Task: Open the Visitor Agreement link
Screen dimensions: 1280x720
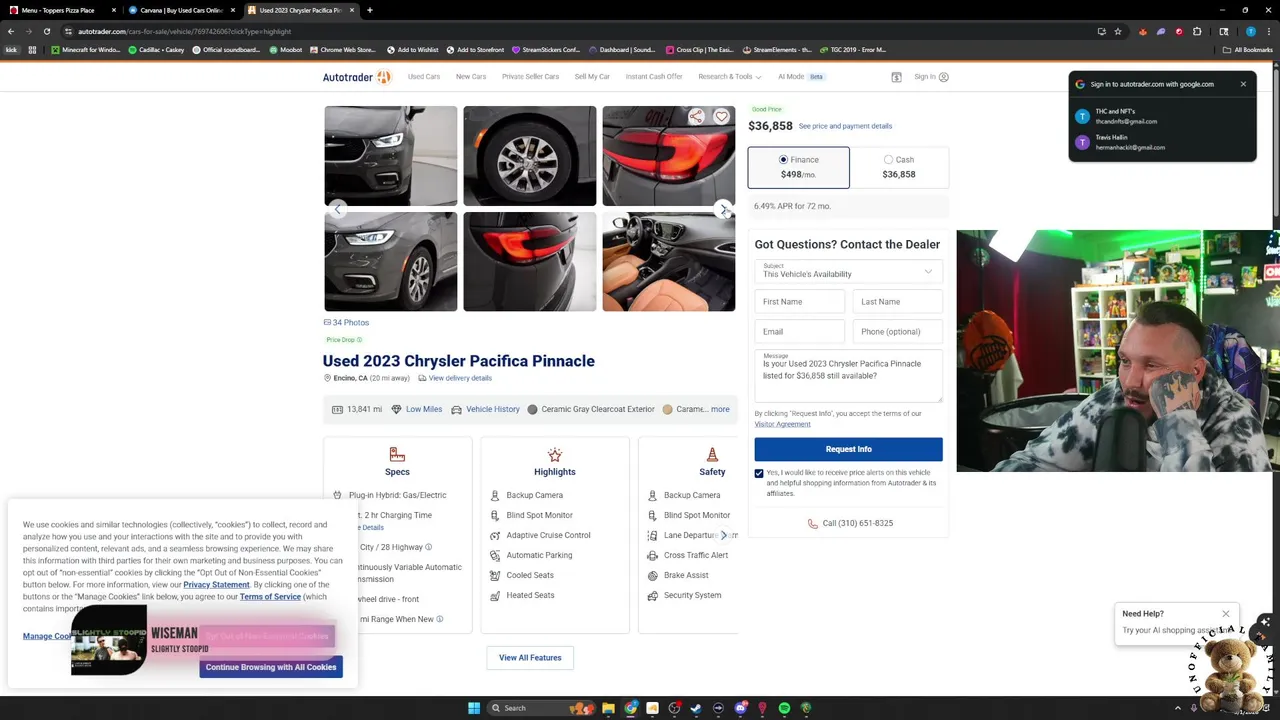Action: pyautogui.click(x=782, y=424)
